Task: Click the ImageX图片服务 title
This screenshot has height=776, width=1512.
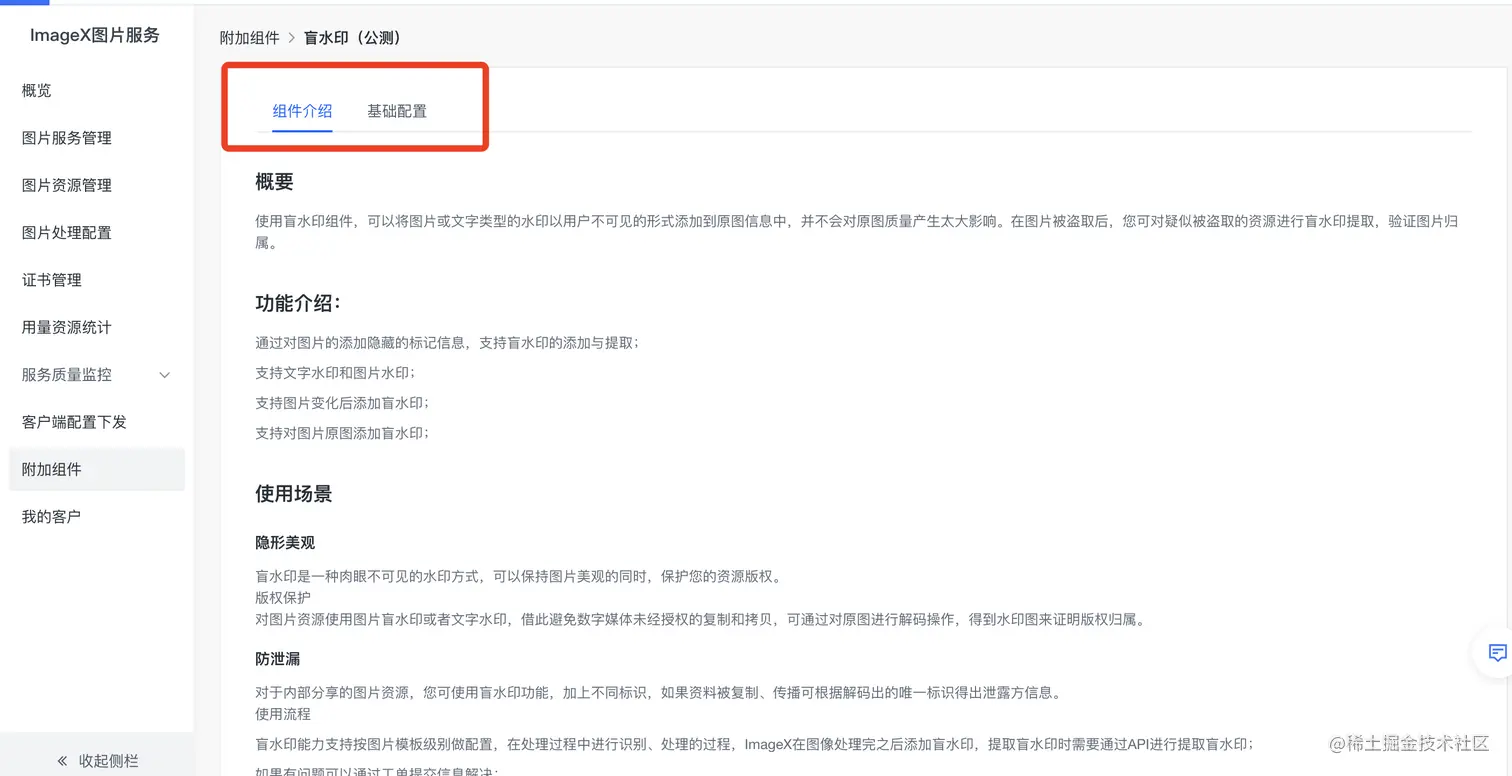Action: pos(95,35)
